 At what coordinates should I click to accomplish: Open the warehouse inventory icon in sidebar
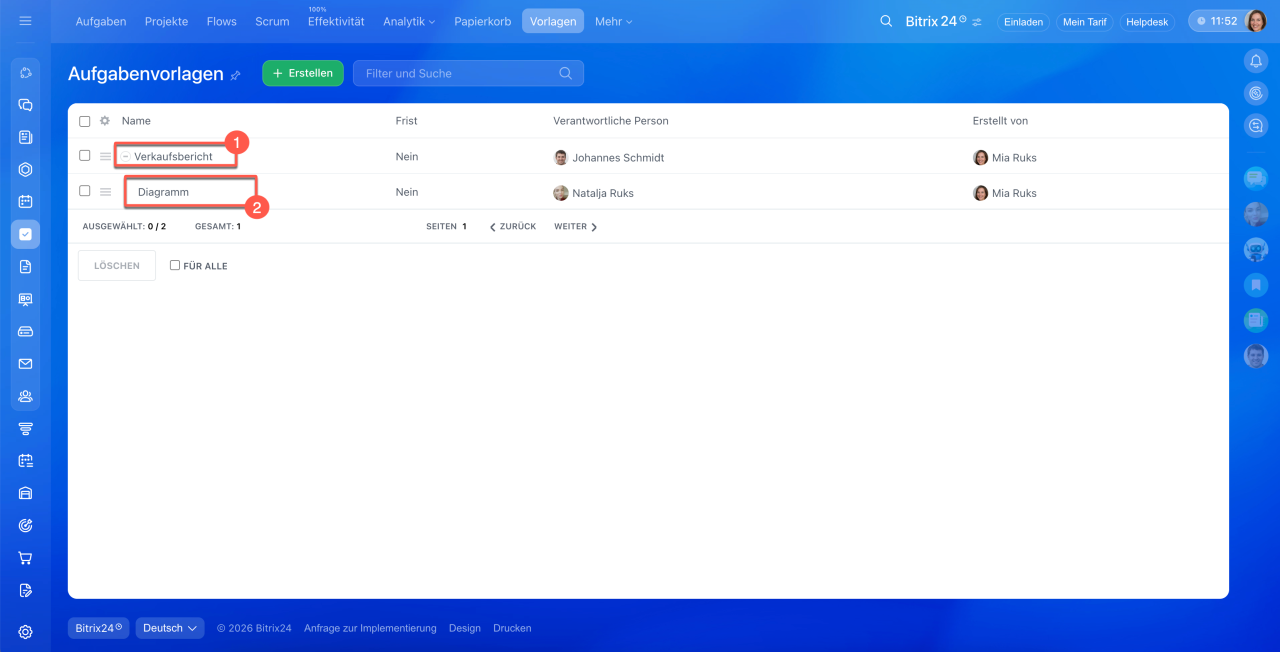[26, 493]
